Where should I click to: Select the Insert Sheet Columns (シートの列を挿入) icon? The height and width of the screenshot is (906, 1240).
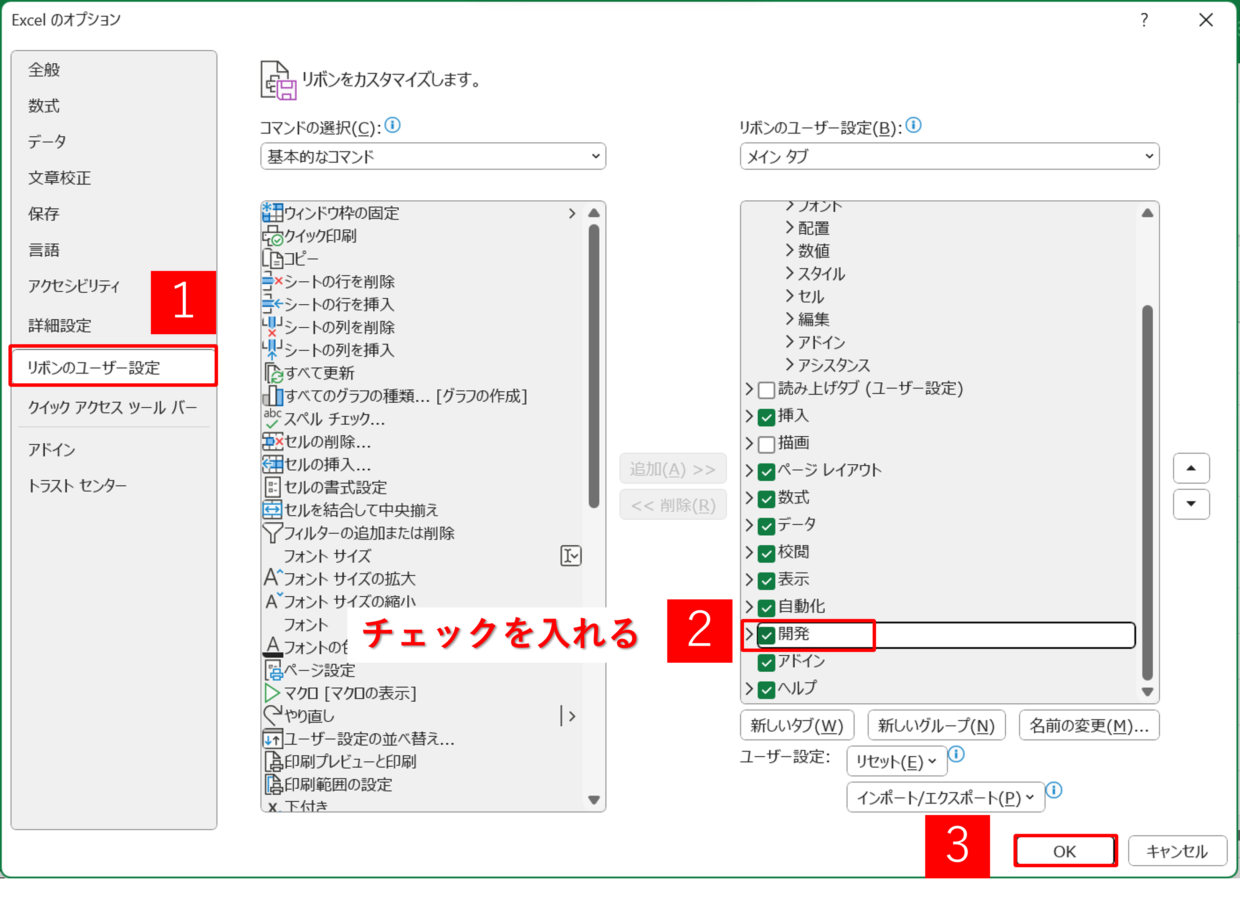pos(272,350)
